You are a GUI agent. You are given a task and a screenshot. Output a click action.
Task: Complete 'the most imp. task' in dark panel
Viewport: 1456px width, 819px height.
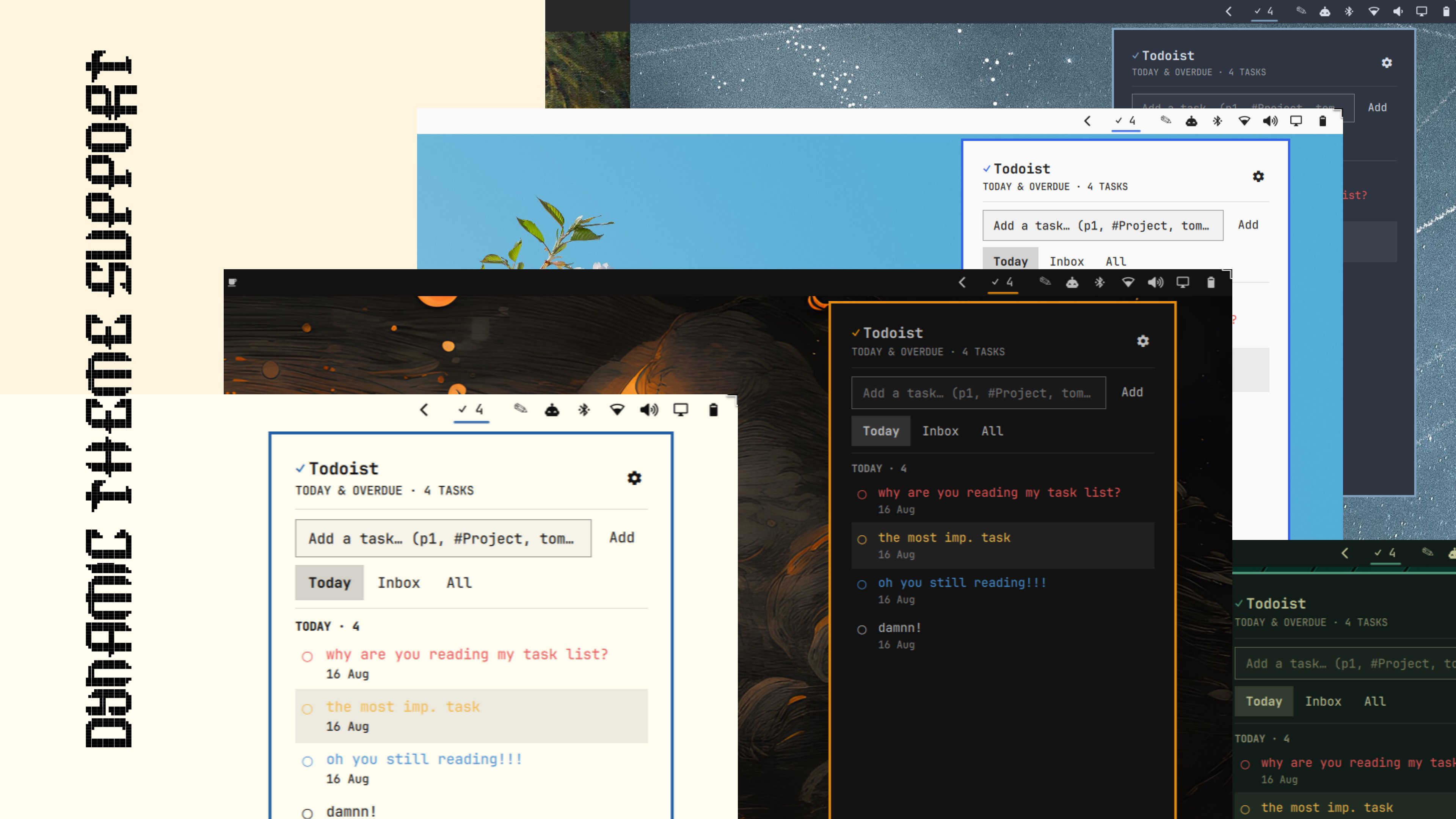[x=862, y=540]
